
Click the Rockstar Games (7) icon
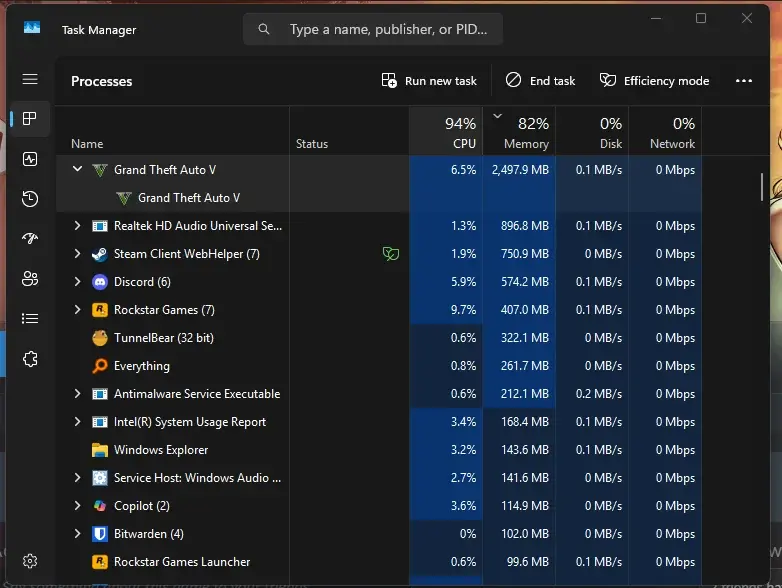100,310
